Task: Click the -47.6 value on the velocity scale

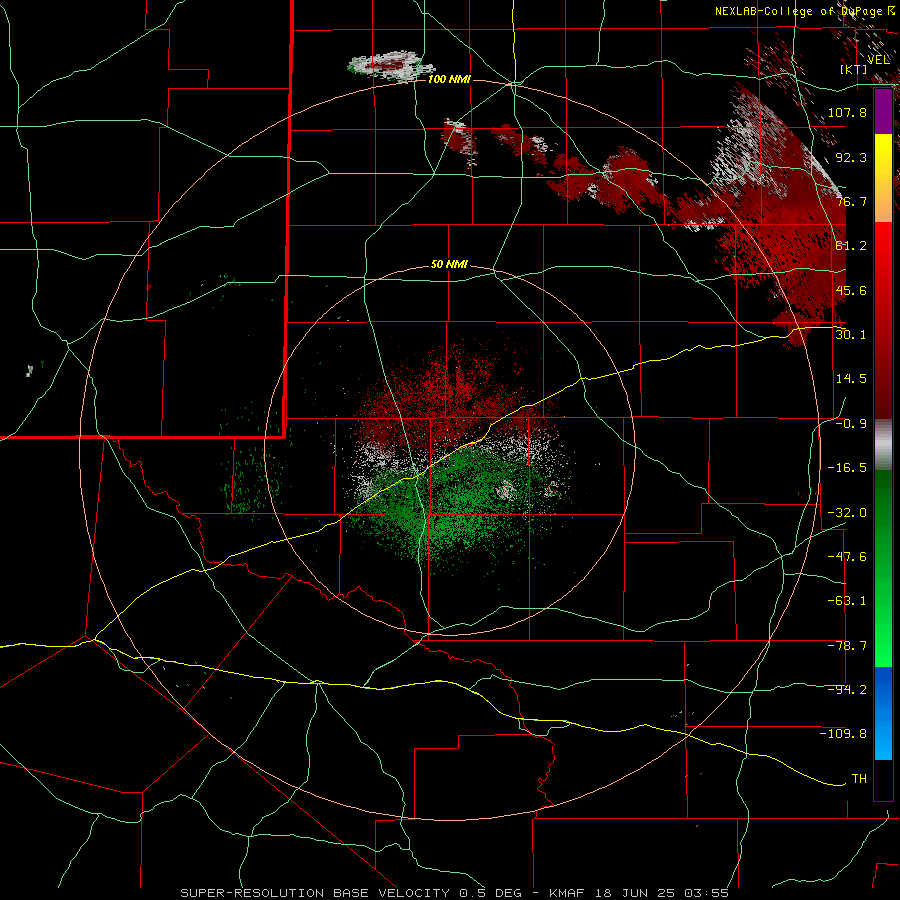Action: [847, 557]
